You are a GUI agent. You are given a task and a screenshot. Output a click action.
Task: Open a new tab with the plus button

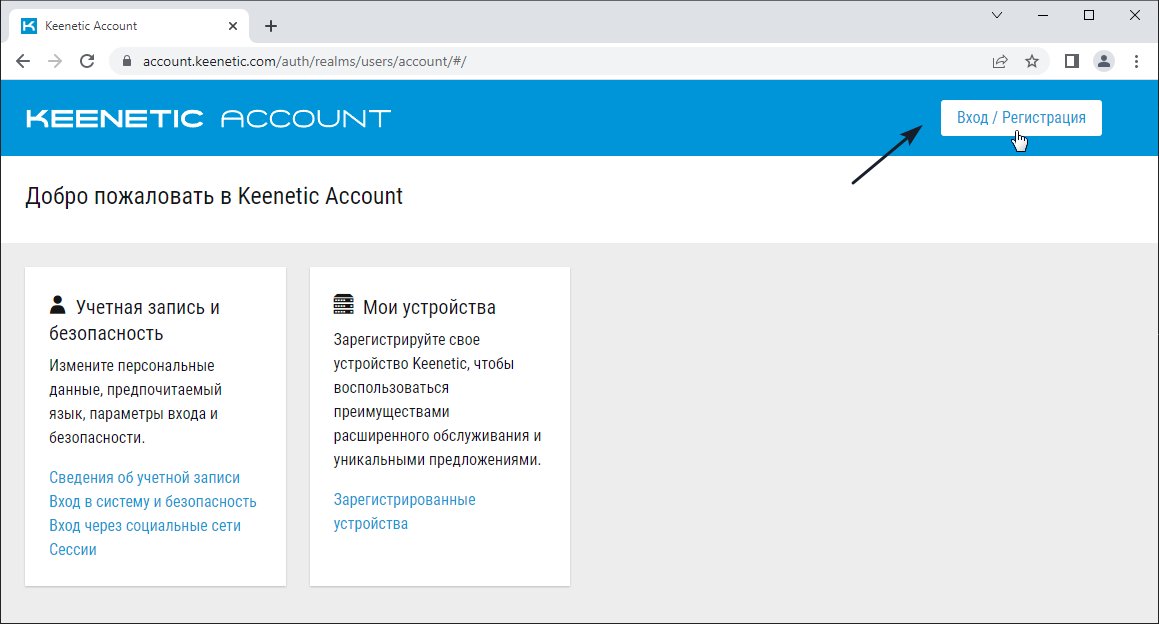[271, 26]
